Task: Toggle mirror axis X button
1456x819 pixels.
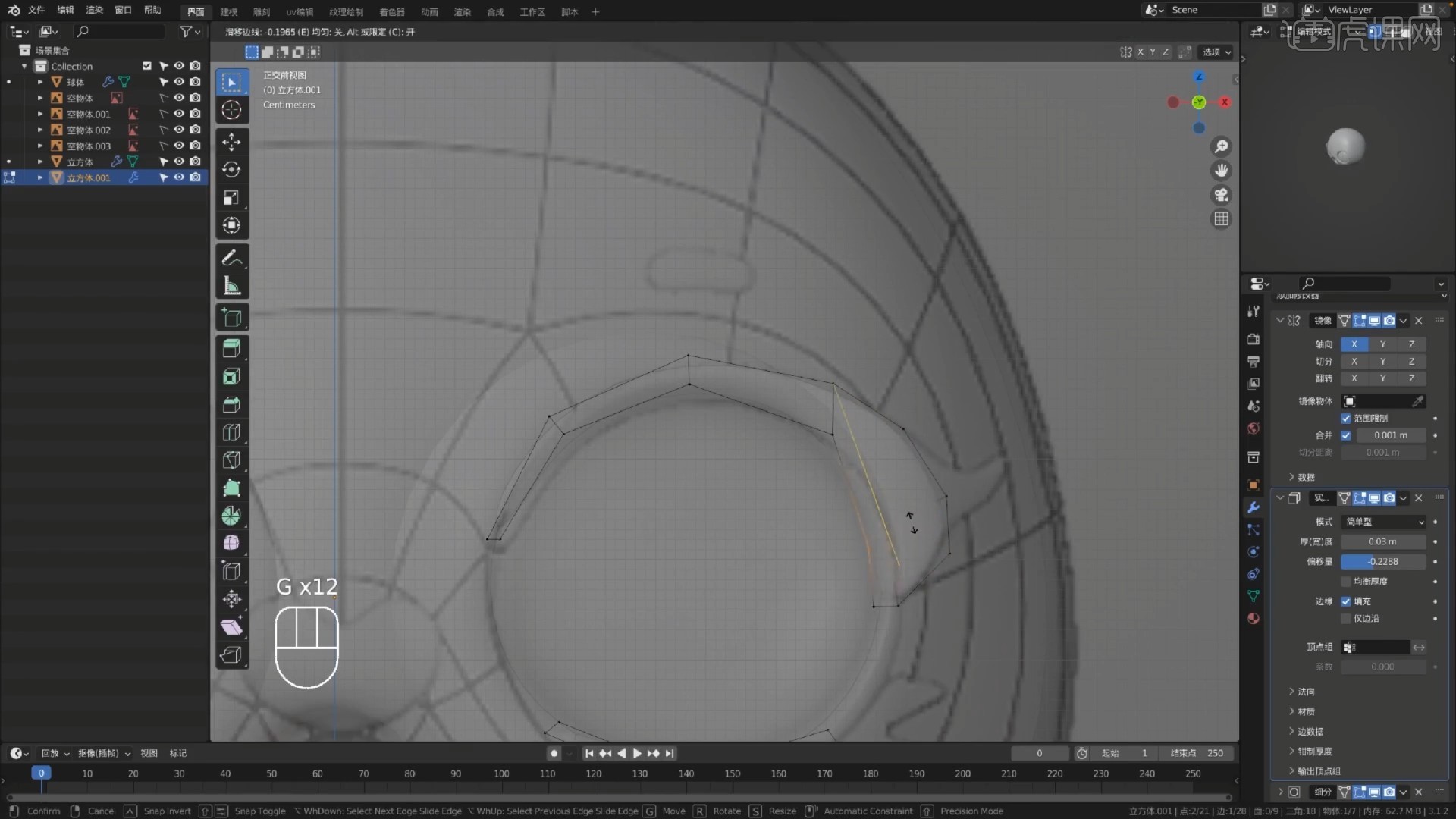Action: (x=1354, y=344)
